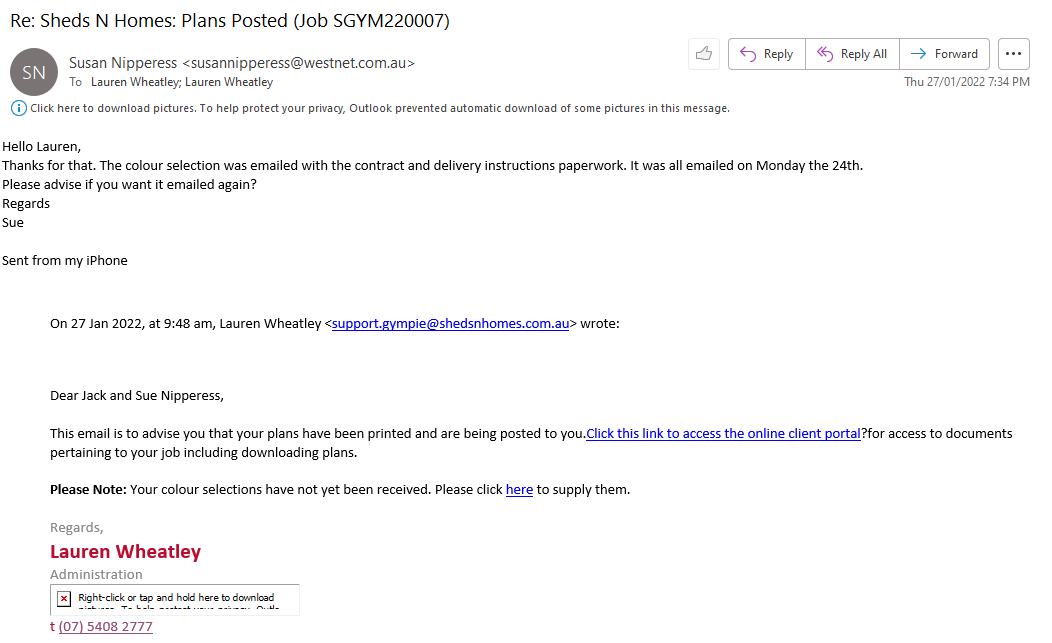The width and height of the screenshot is (1052, 643).
Task: Click the SN sender avatar
Action: [34, 72]
